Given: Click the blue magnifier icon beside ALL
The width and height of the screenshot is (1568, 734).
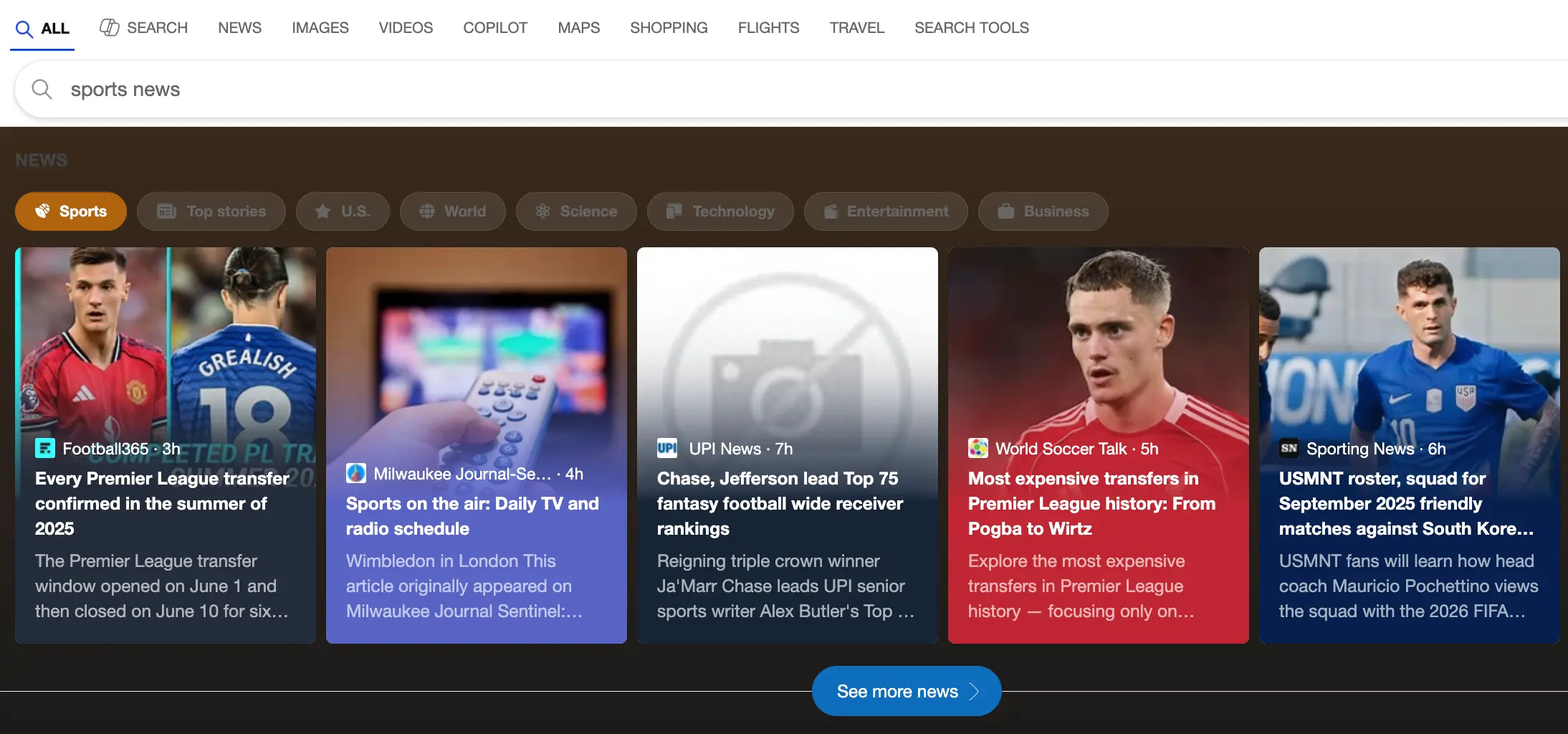Looking at the screenshot, I should click(24, 29).
